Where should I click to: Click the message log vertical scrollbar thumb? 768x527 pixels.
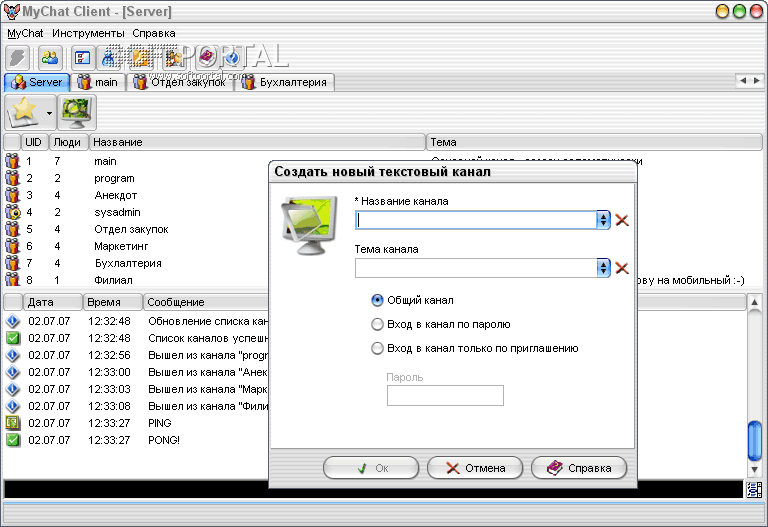[x=755, y=438]
